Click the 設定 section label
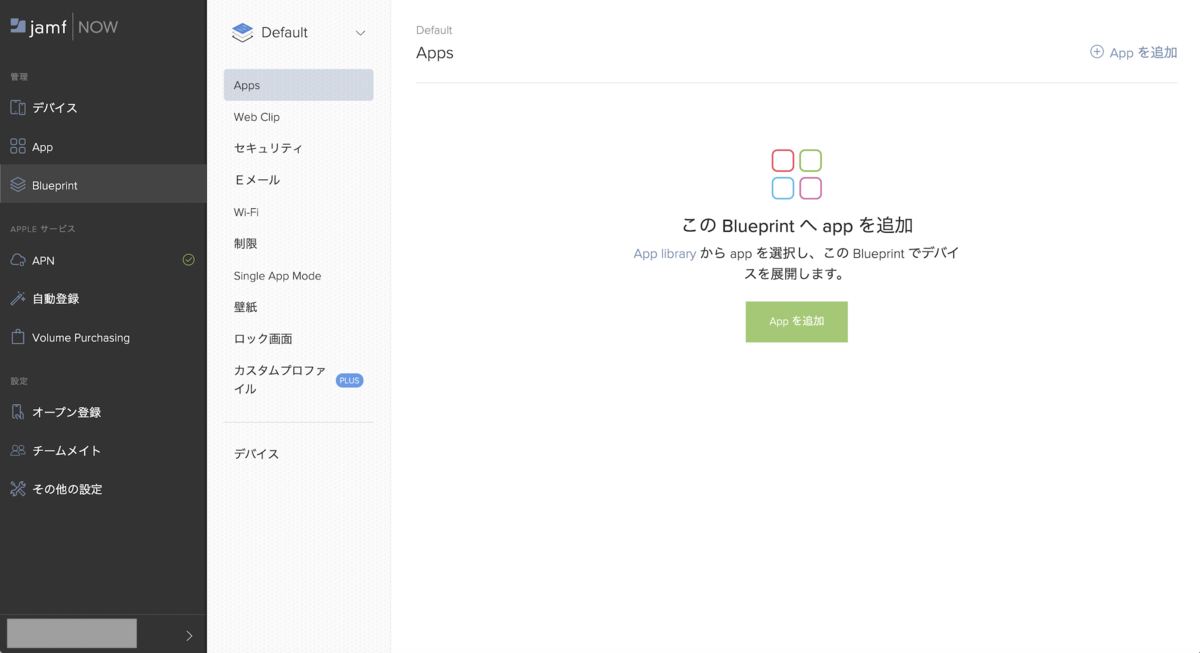This screenshot has height=653, width=1200. pyautogui.click(x=19, y=381)
